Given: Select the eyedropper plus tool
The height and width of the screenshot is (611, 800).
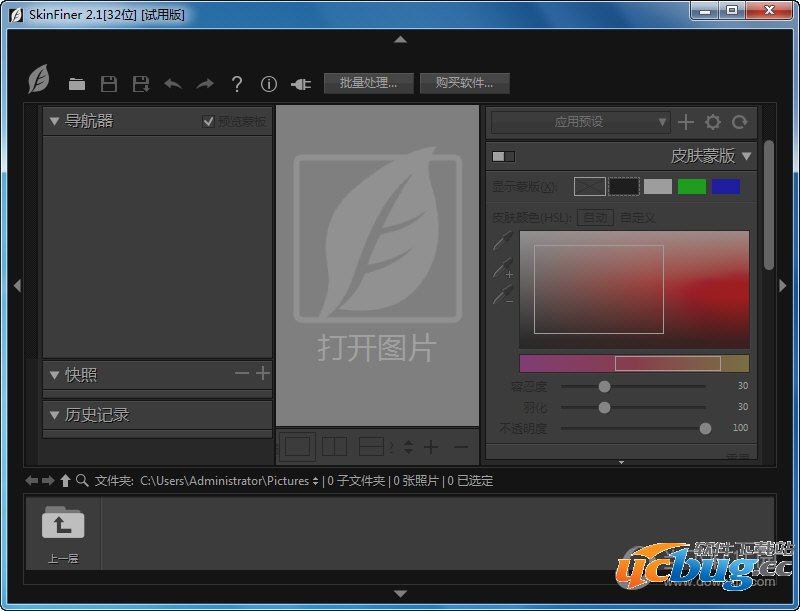Looking at the screenshot, I should click(502, 268).
